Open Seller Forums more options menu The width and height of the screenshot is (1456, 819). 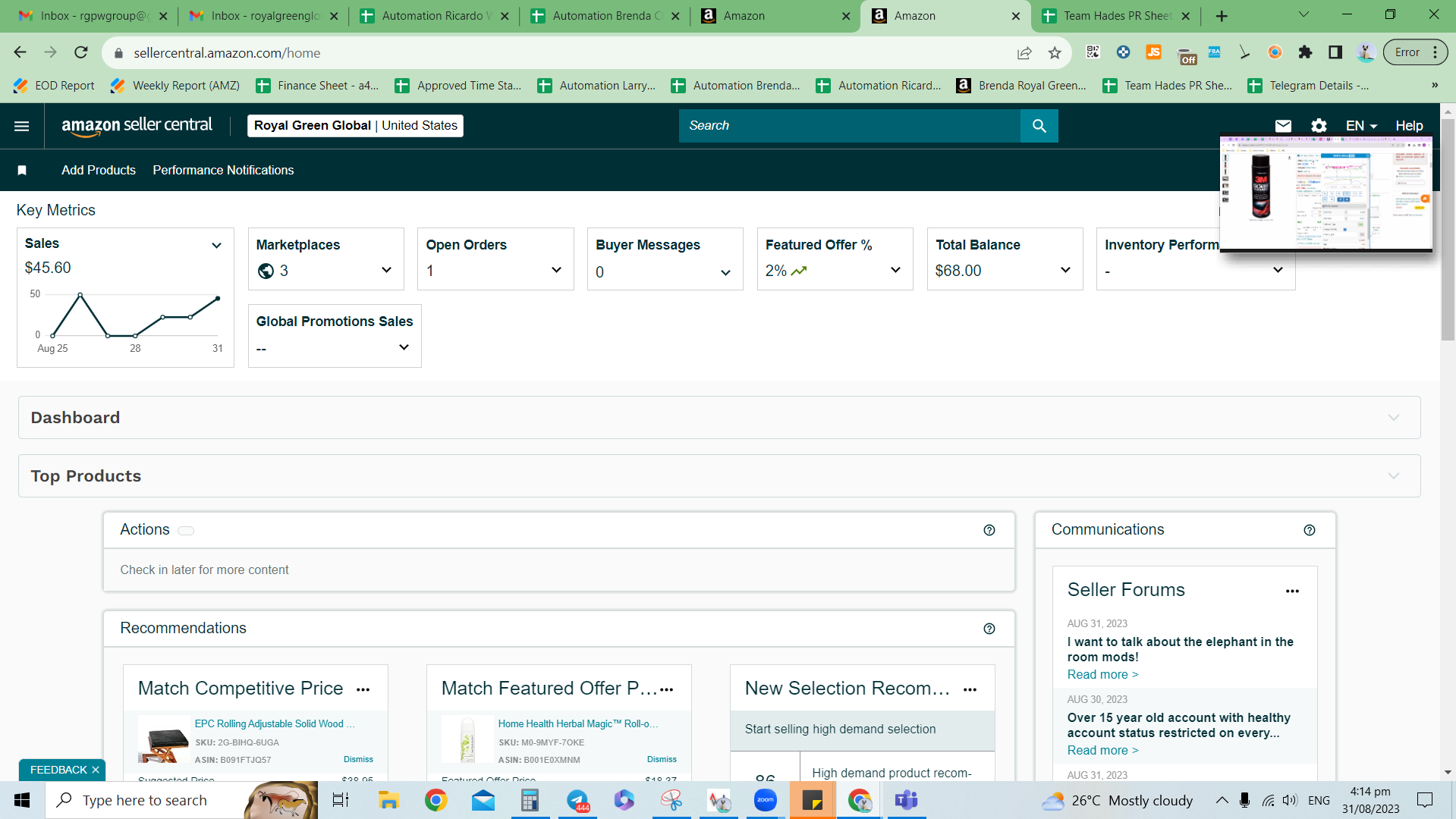coord(1293,591)
